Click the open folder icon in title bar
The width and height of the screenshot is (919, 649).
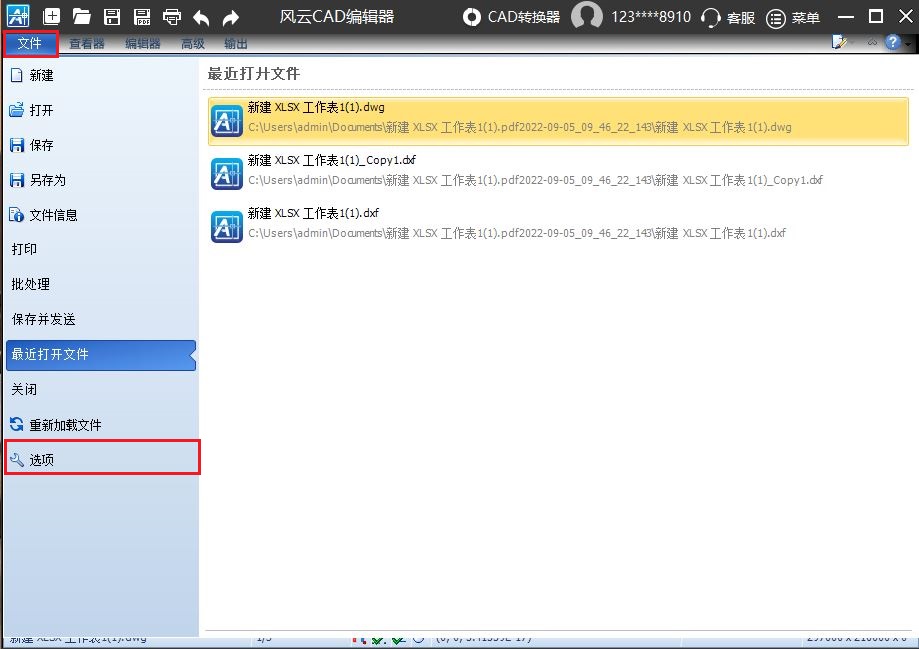click(x=81, y=17)
